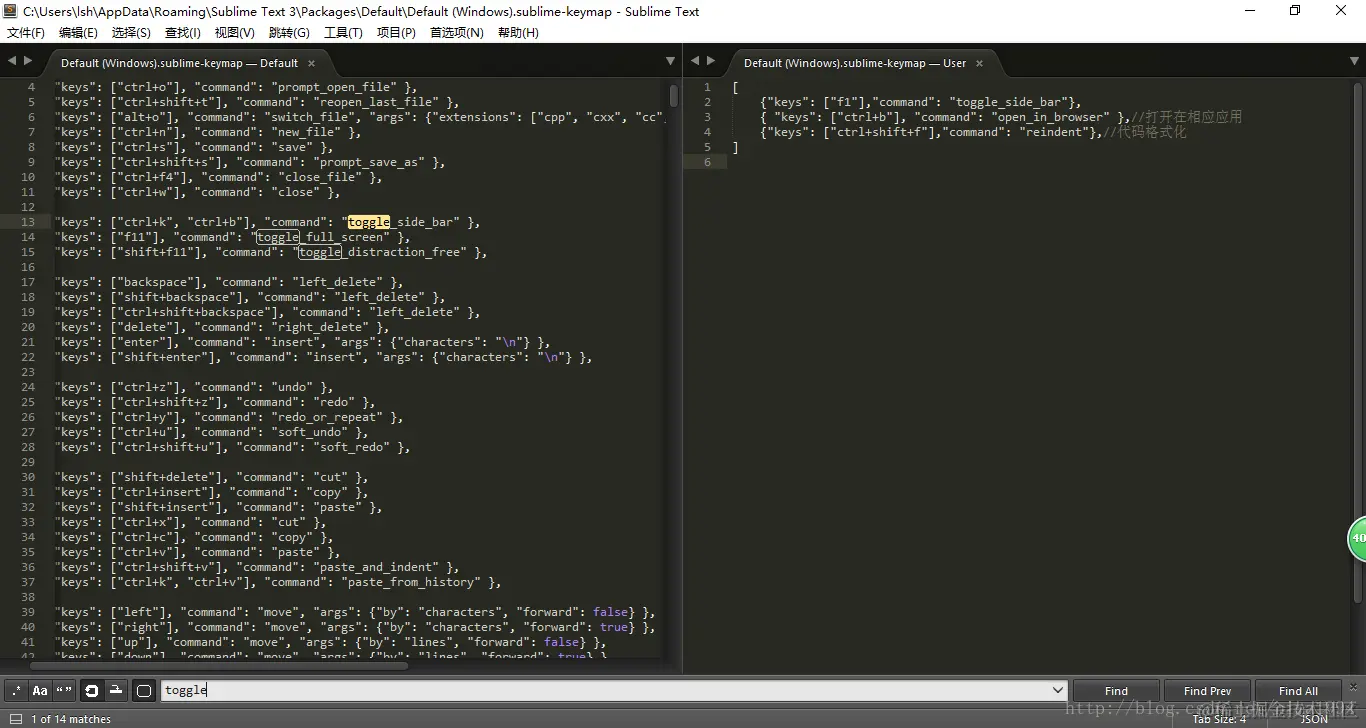1366x728 pixels.
Task: Click 'prompt_save_as' on line 9
Action: click(369, 162)
